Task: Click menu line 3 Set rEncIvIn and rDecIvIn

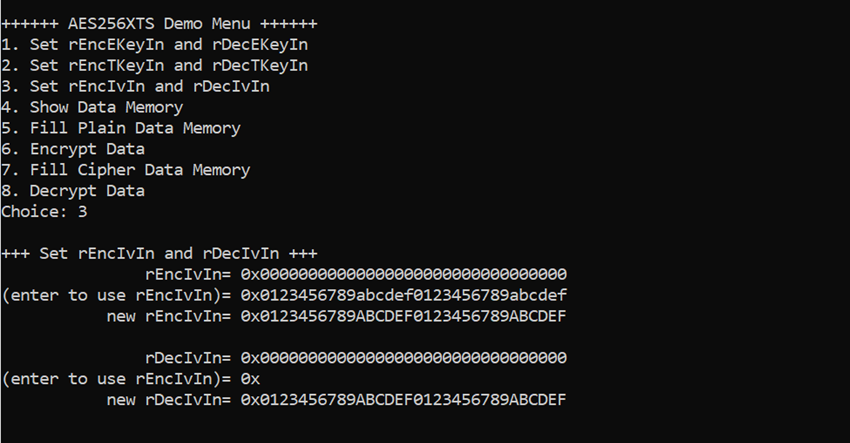Action: pyautogui.click(x=136, y=87)
